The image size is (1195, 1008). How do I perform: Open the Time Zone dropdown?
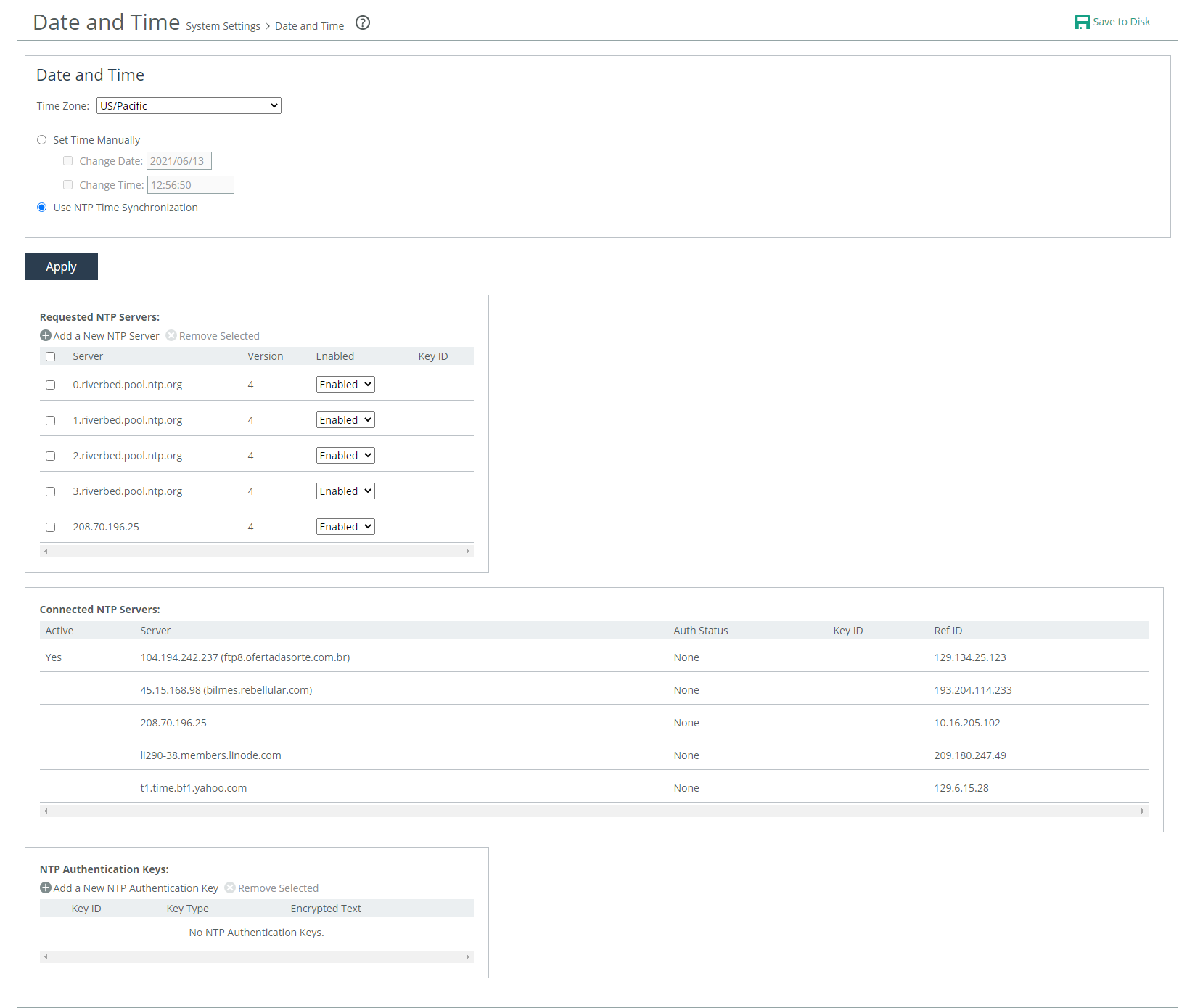(189, 106)
